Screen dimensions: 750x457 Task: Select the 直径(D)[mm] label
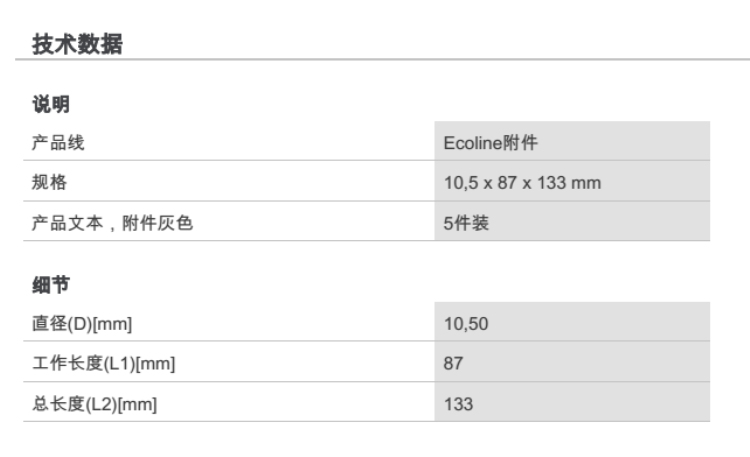pos(83,324)
